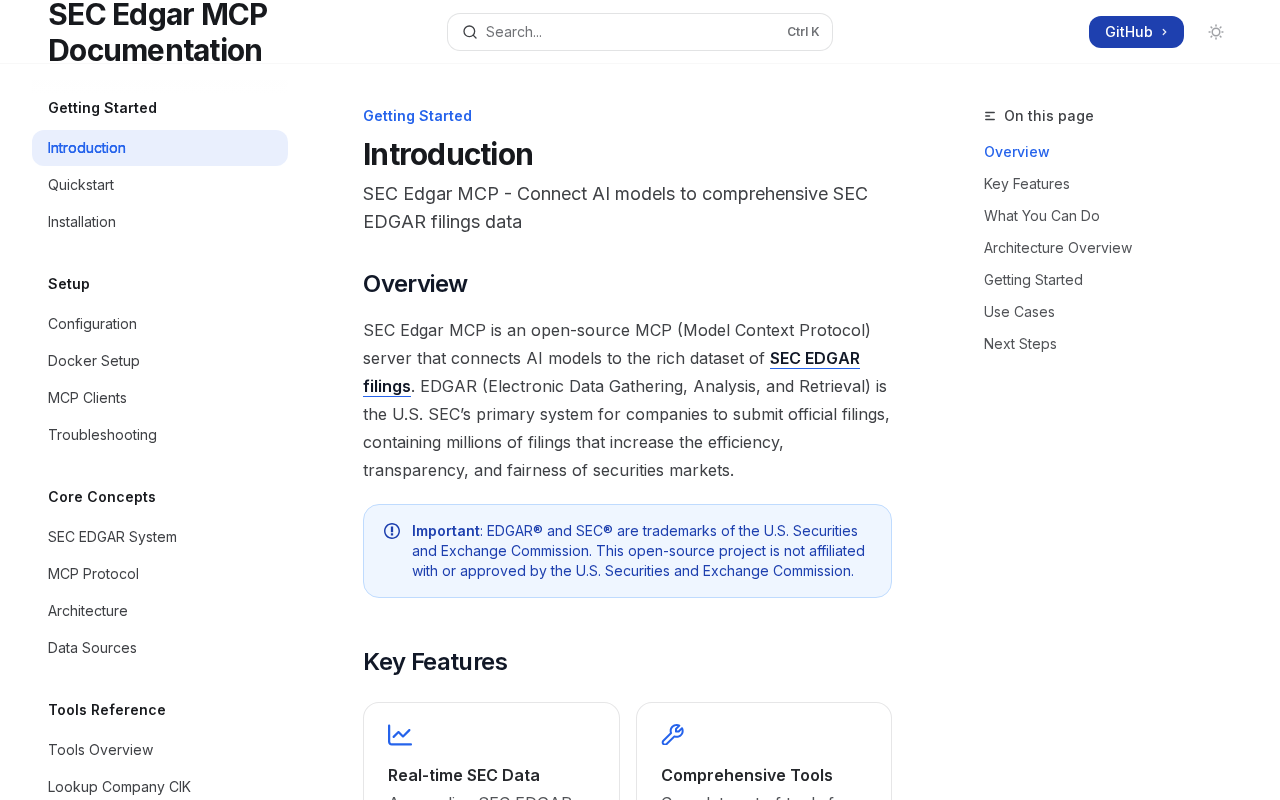
Task: Follow the SEC EDGAR filings link
Action: pyautogui.click(x=814, y=359)
